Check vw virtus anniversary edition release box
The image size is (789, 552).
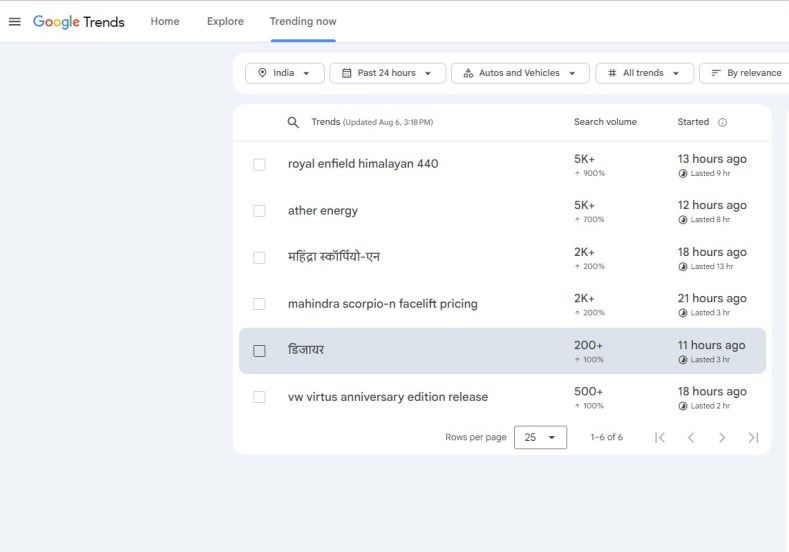[259, 397]
